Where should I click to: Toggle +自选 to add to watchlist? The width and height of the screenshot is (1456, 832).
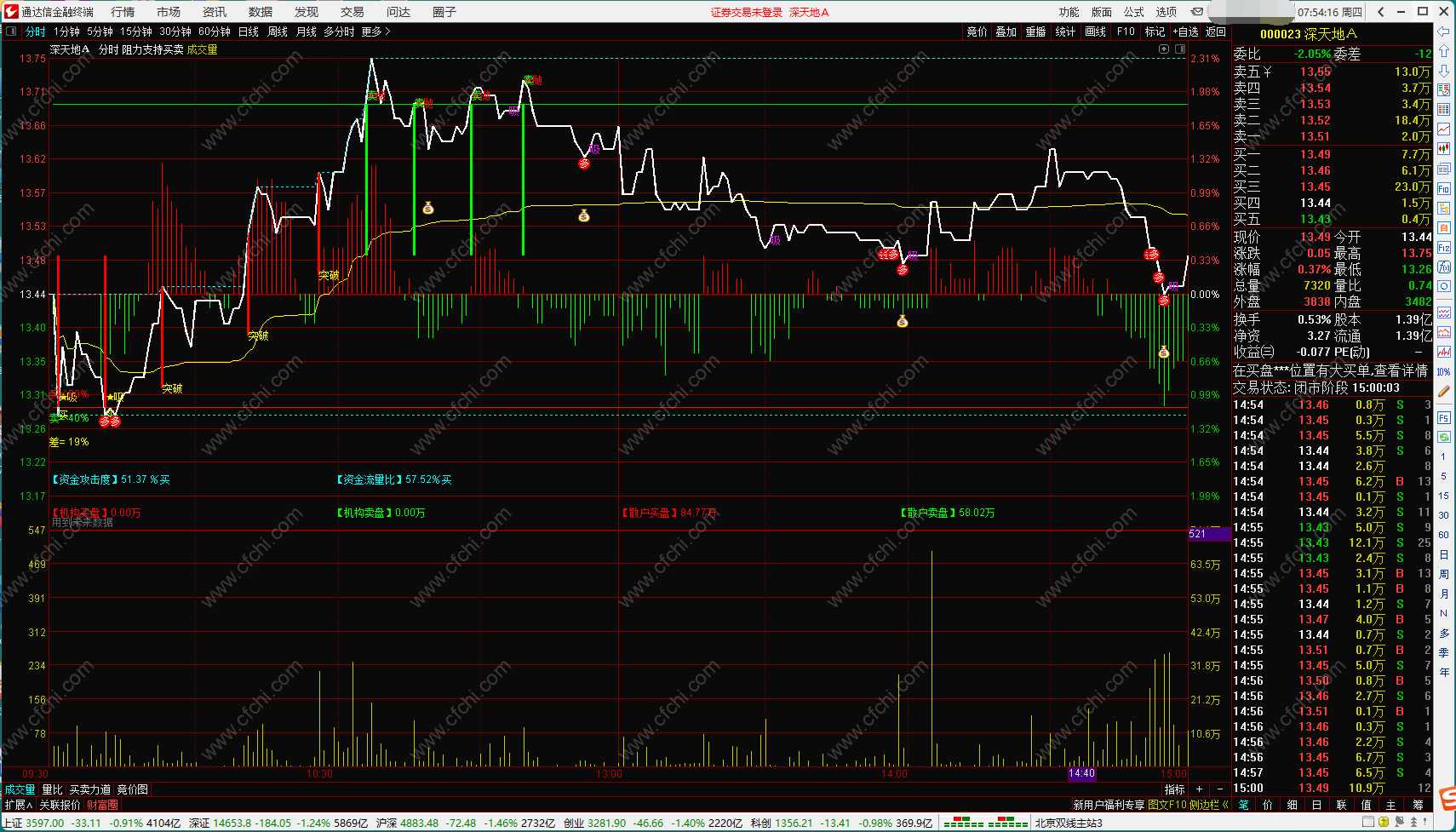click(1186, 32)
